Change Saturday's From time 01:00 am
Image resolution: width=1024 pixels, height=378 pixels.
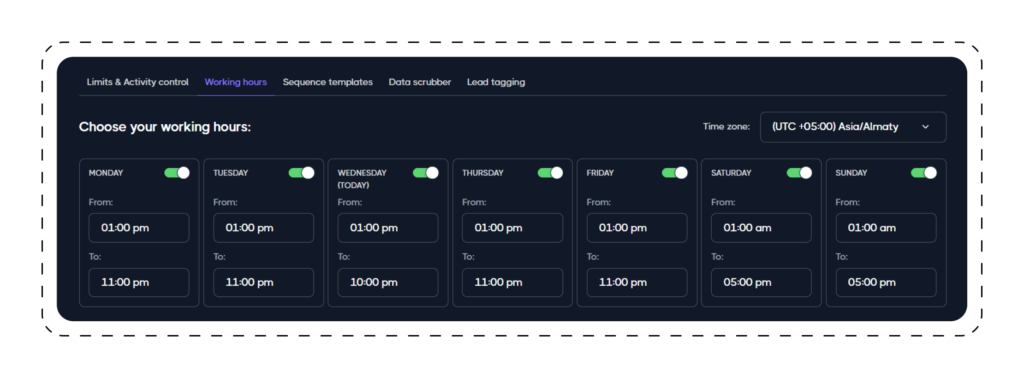[761, 228]
